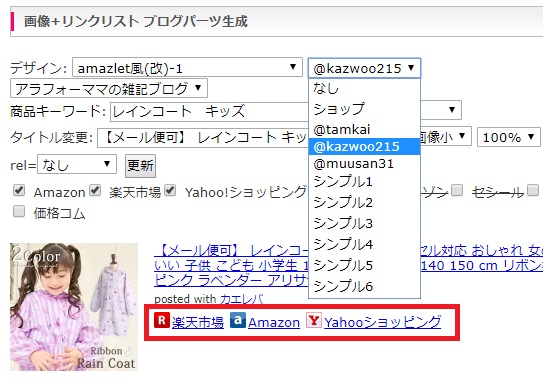The image size is (543, 390).
Task: Click the blue Amazon a icon
Action: click(238, 320)
